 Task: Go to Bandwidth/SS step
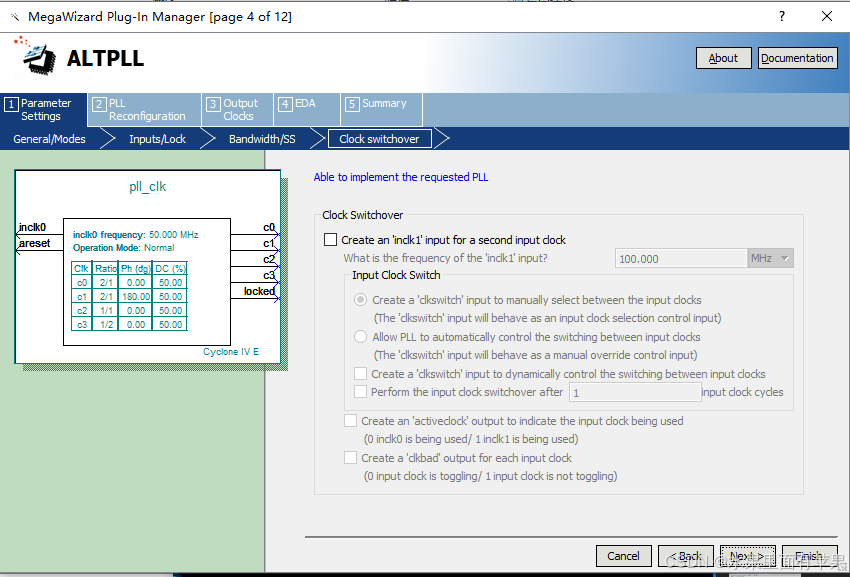[262, 139]
